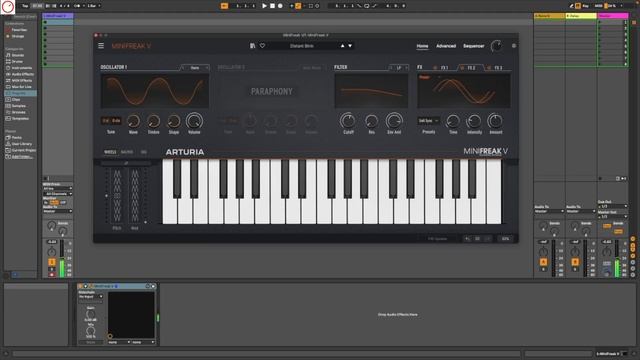Click the Oscillator 1 waveform display
Screen dimensions: 640x360
tap(155, 91)
